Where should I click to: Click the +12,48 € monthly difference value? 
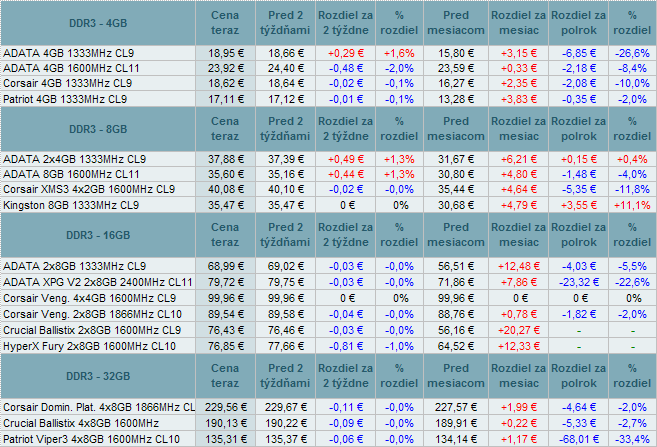click(519, 266)
